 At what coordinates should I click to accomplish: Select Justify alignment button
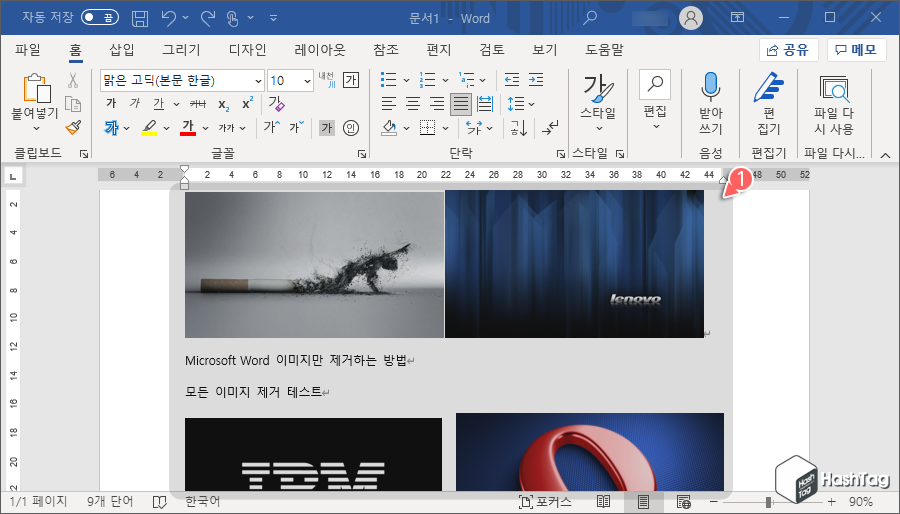[x=461, y=104]
